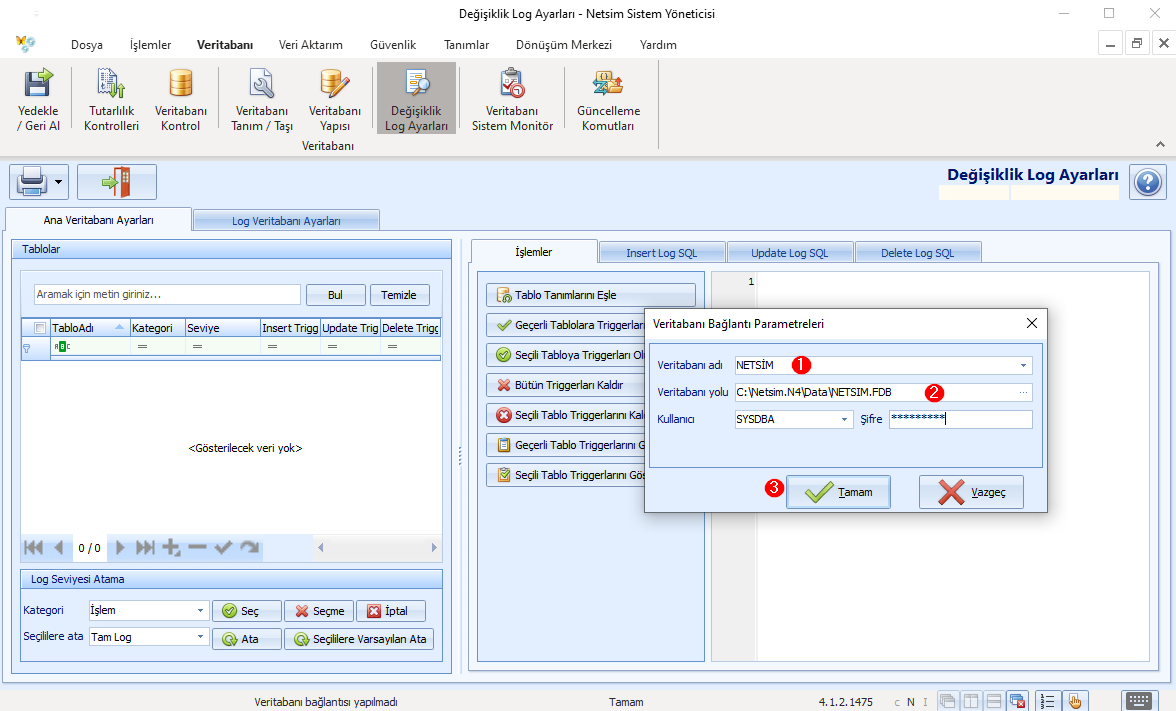Screen dimensions: 1176x711
Task: Collapse the ribbon with the chevron arrow
Action: coord(1160,144)
